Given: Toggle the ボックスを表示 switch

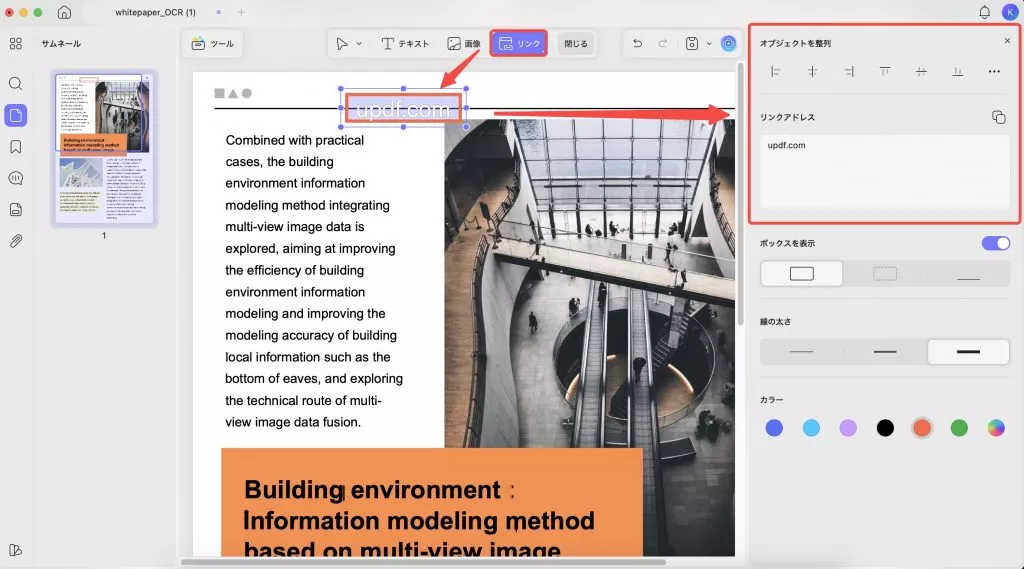Looking at the screenshot, I should 996,243.
